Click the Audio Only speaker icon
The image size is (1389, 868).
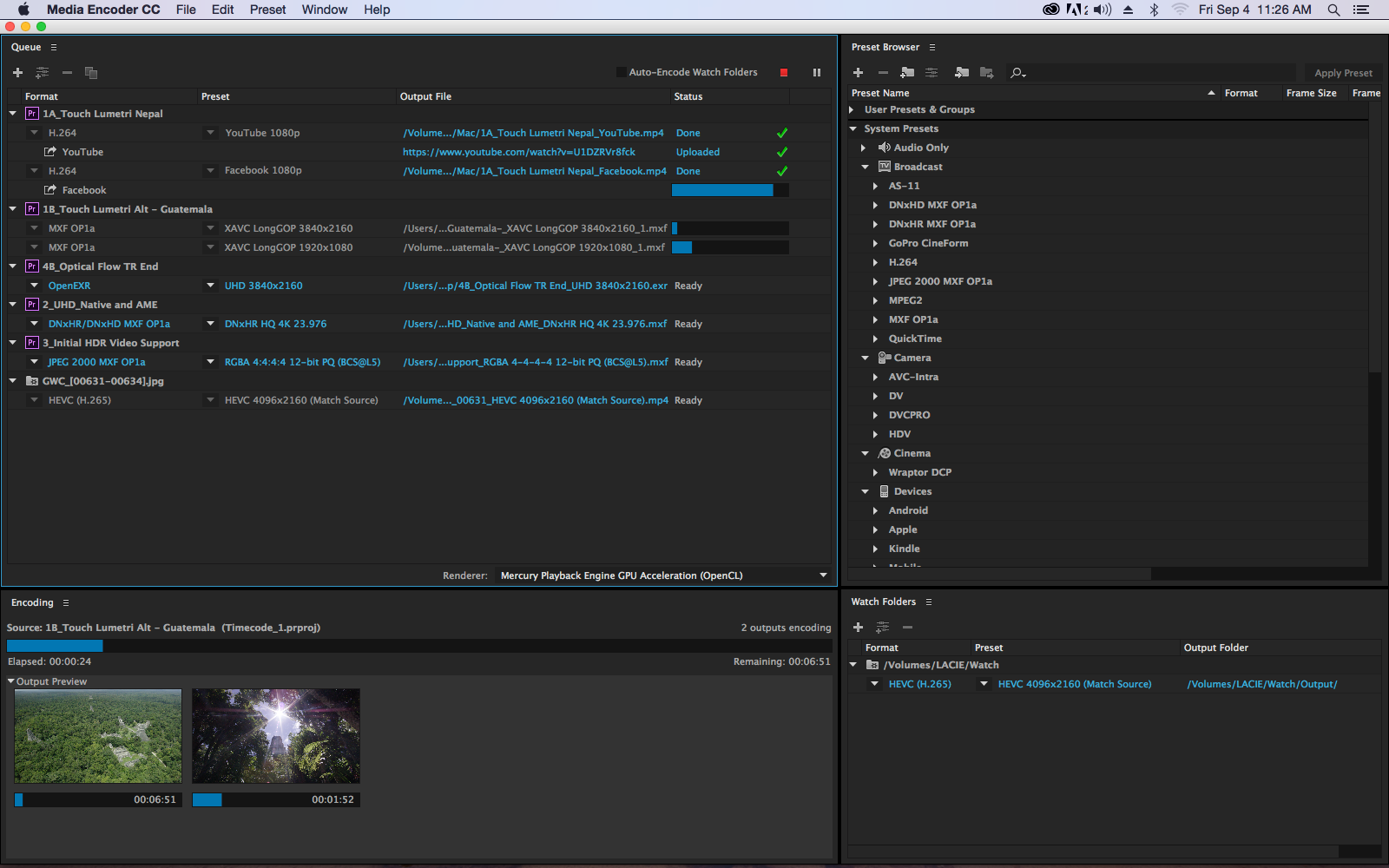pos(885,148)
